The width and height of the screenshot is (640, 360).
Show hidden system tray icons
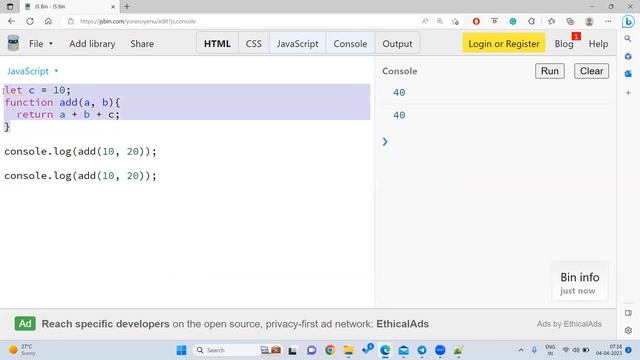(x=520, y=350)
